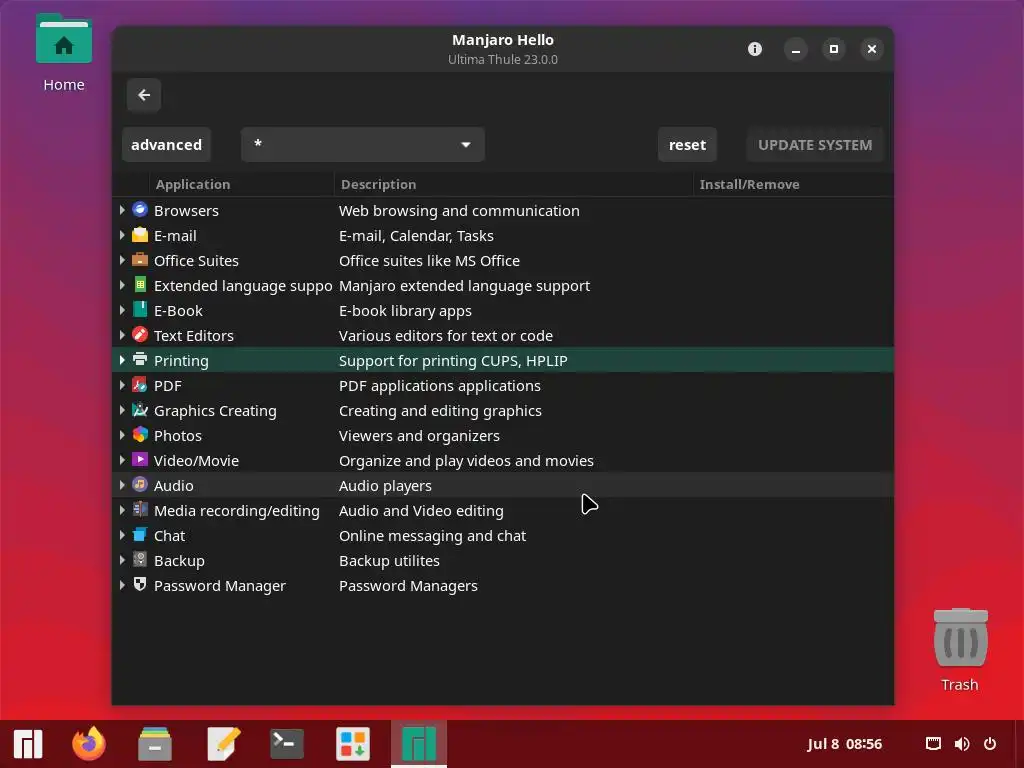
Task: Expand the Photos category
Action: coord(122,435)
